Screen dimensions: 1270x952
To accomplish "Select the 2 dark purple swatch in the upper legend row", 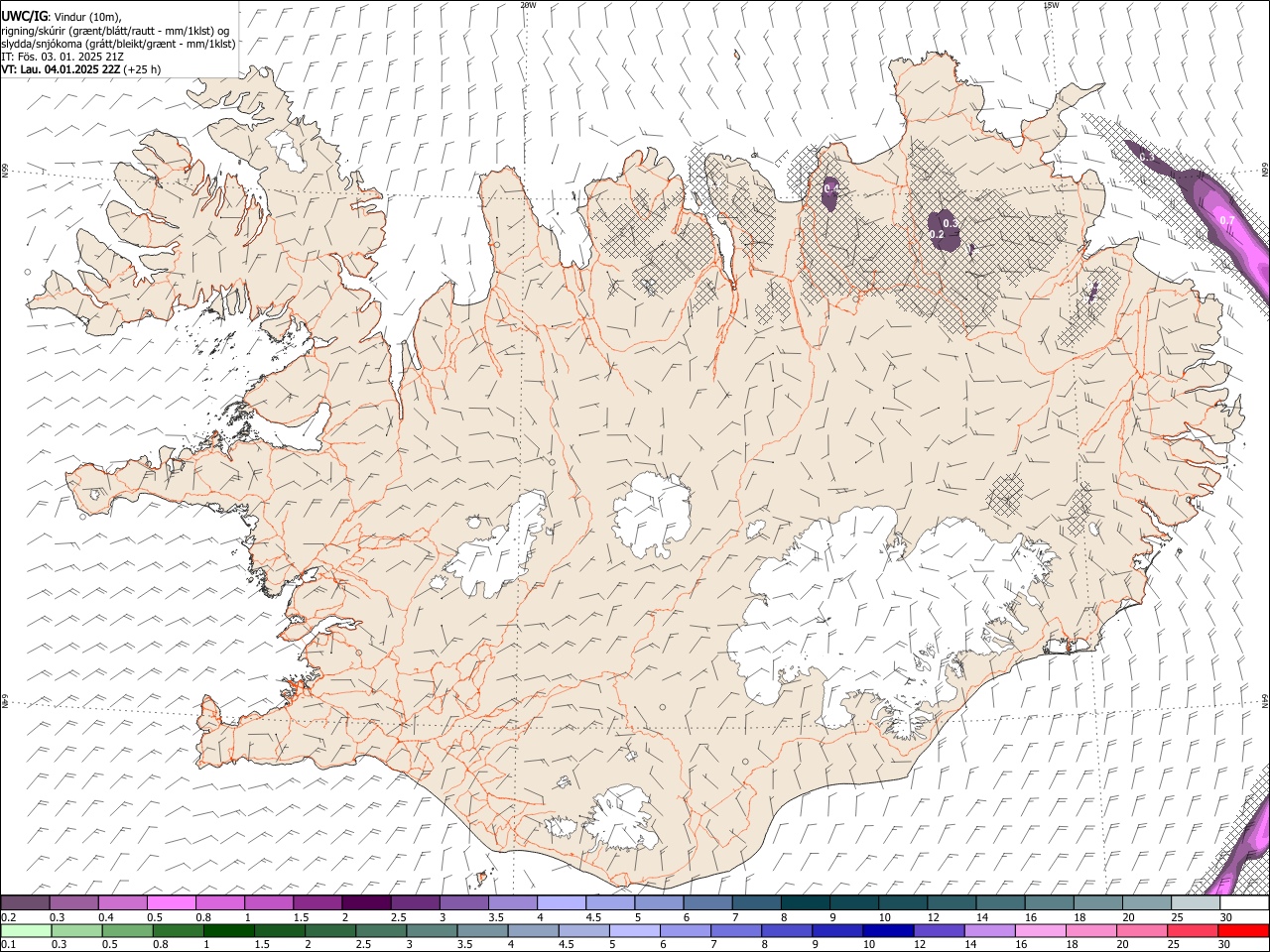I will tap(366, 903).
